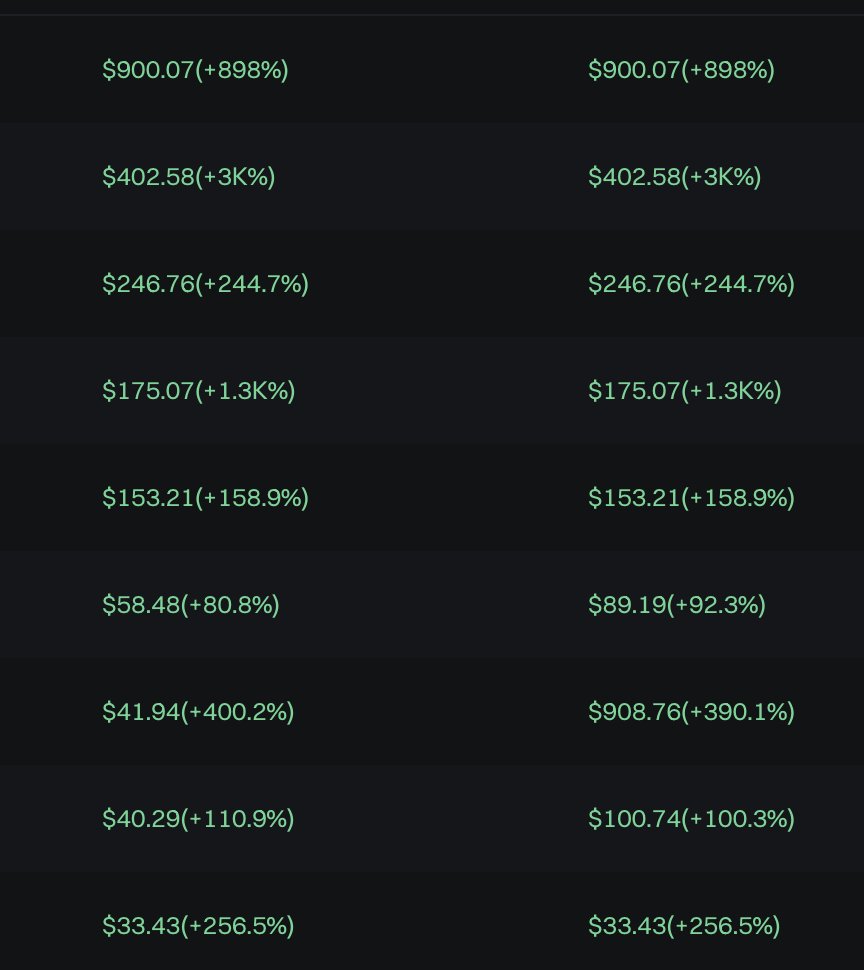Click the $900.07(+898%) value in right column
This screenshot has height=970, width=864.
(681, 69)
